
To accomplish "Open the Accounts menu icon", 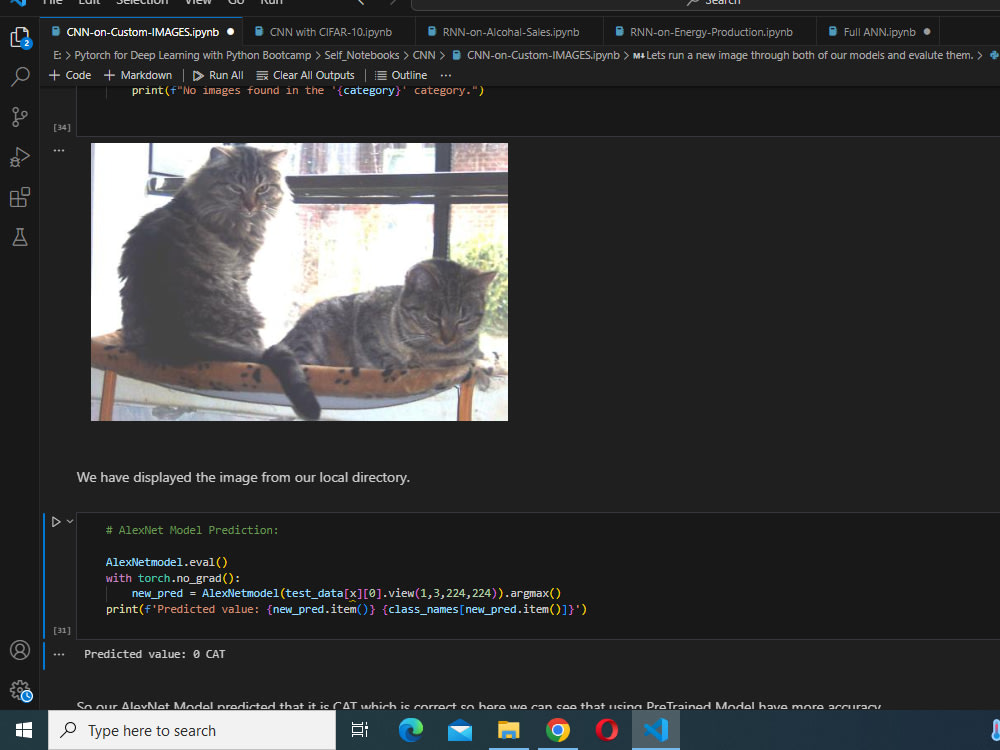I will tap(20, 650).
